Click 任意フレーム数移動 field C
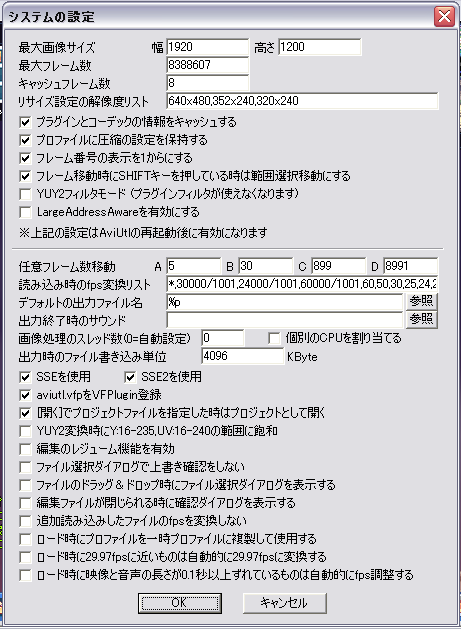This screenshot has width=461, height=629. [338, 266]
